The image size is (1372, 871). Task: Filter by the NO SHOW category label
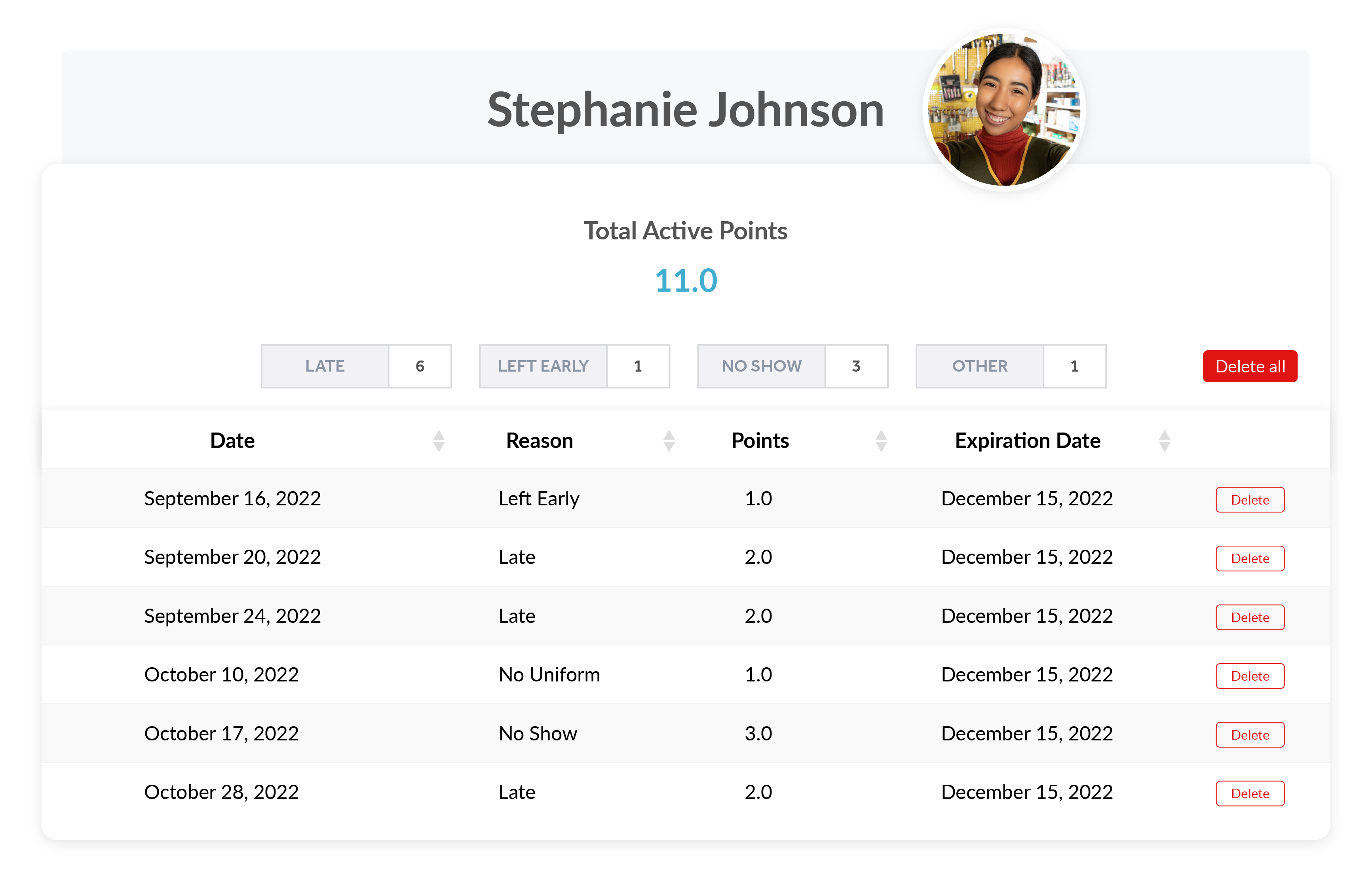[x=762, y=366]
